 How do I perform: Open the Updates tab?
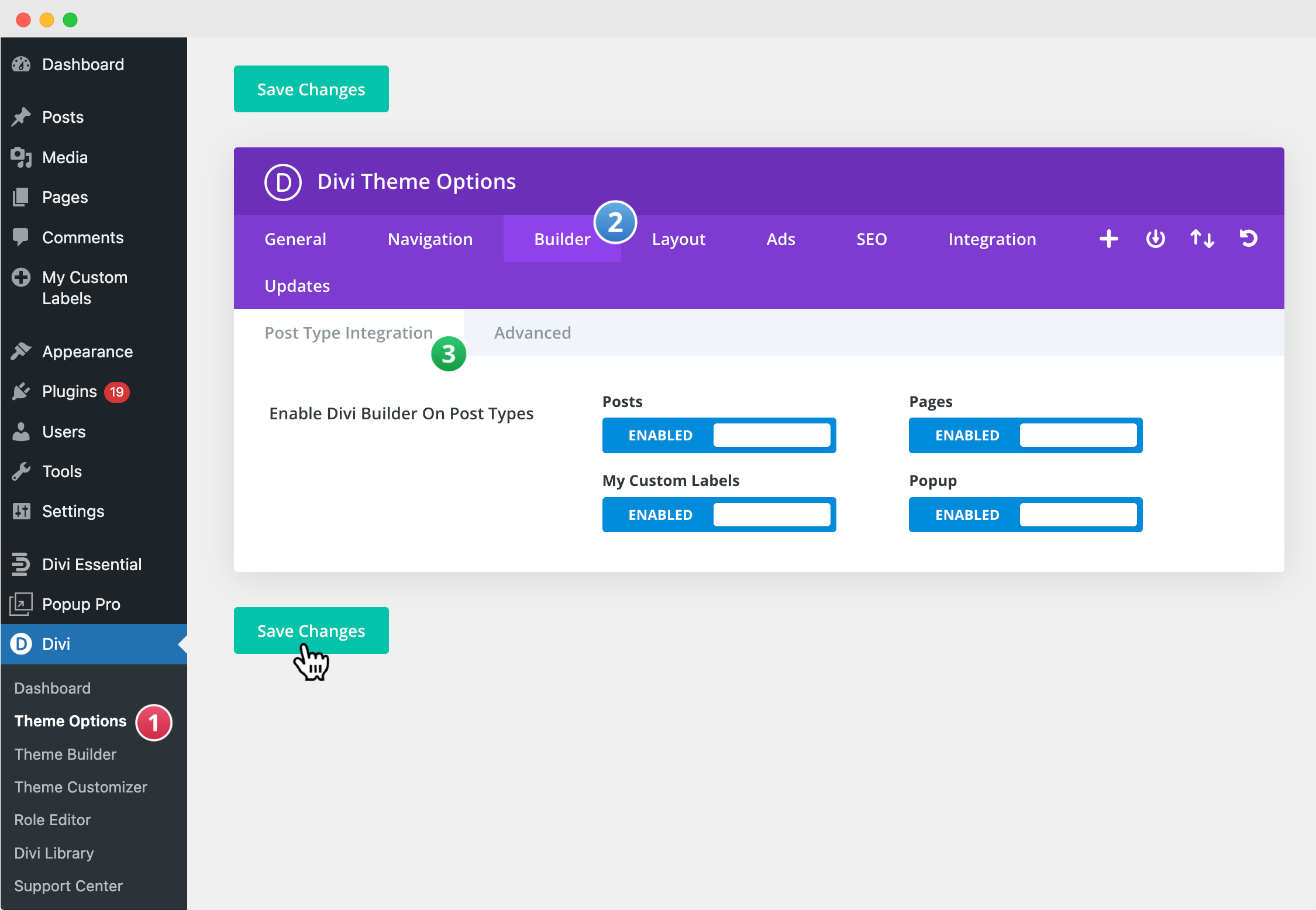point(297,285)
